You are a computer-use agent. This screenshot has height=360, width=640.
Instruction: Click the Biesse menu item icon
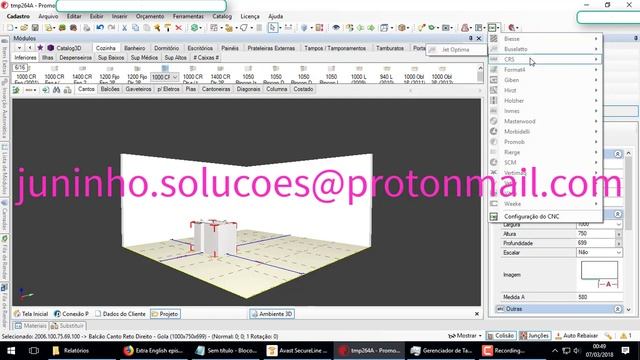point(493,39)
